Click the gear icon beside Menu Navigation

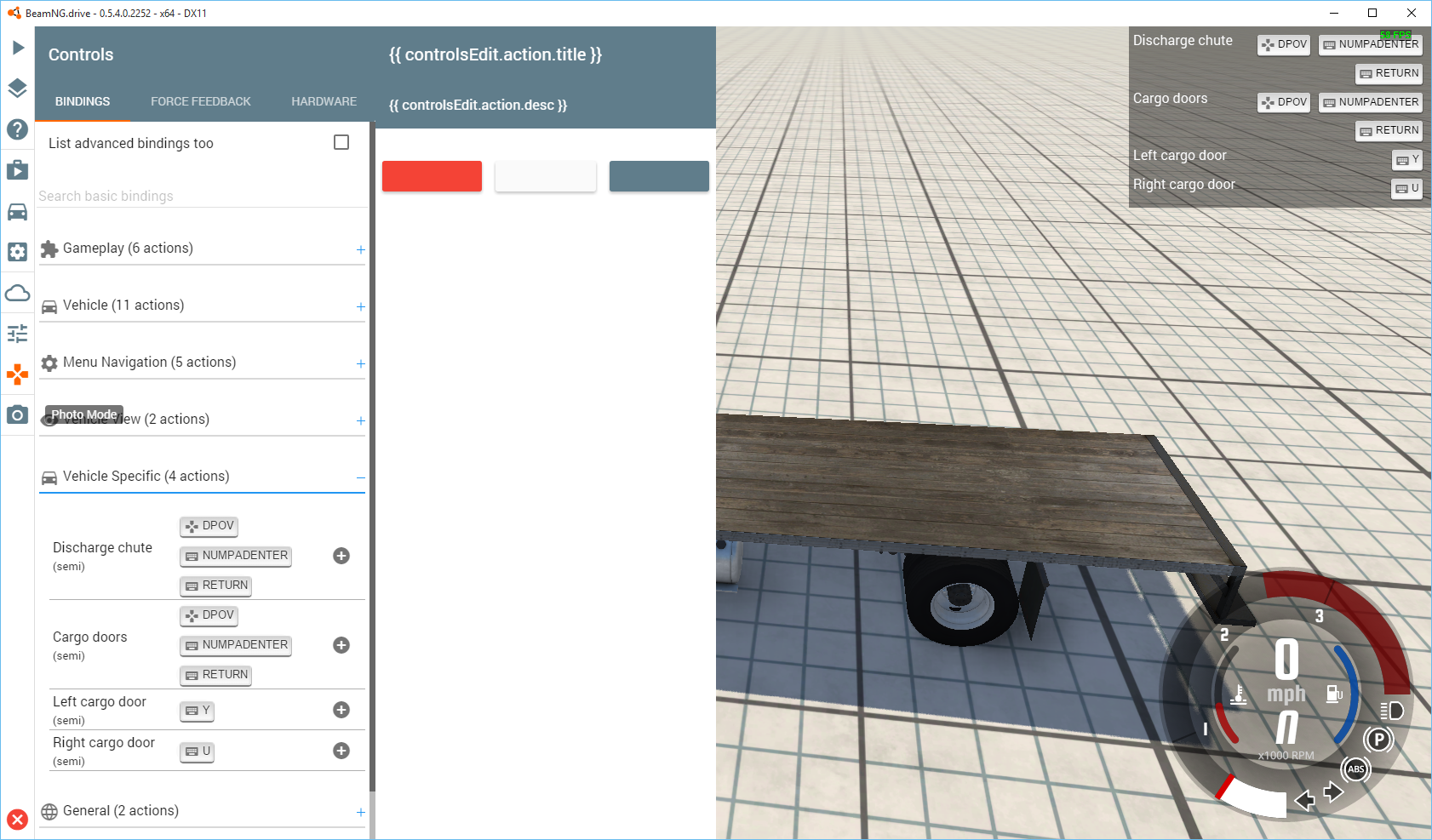[49, 363]
